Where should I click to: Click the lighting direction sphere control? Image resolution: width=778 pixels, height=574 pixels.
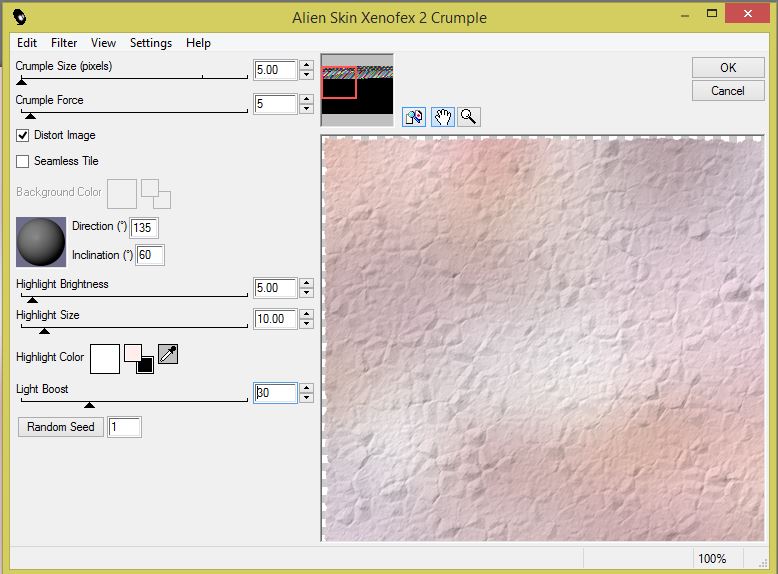41,241
